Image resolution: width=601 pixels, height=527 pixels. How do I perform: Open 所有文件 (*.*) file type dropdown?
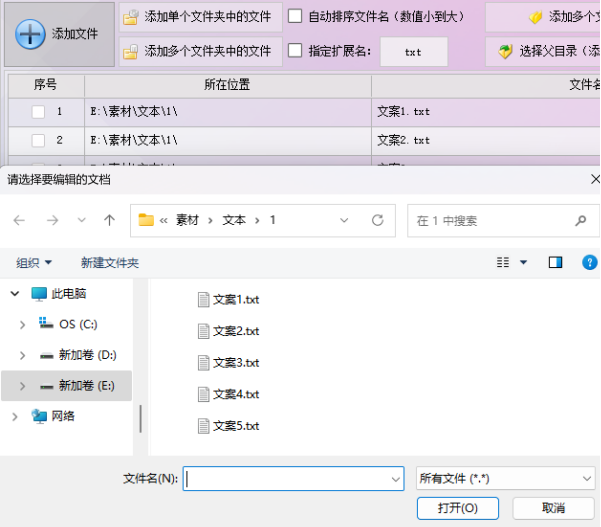(506, 479)
